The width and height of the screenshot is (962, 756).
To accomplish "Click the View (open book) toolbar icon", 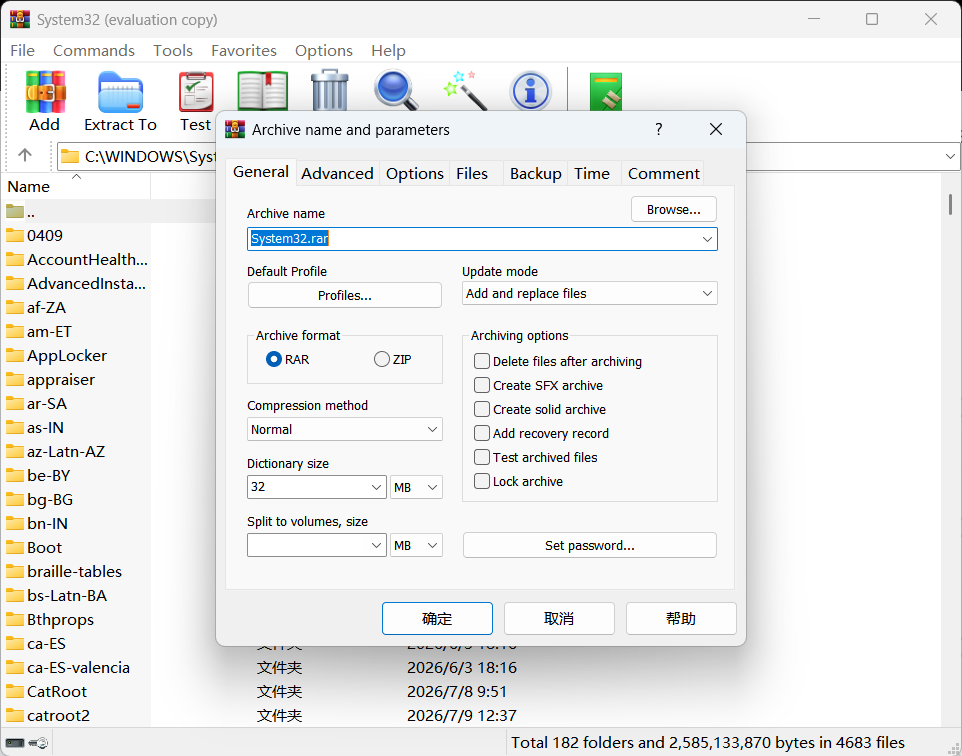I will (263, 90).
